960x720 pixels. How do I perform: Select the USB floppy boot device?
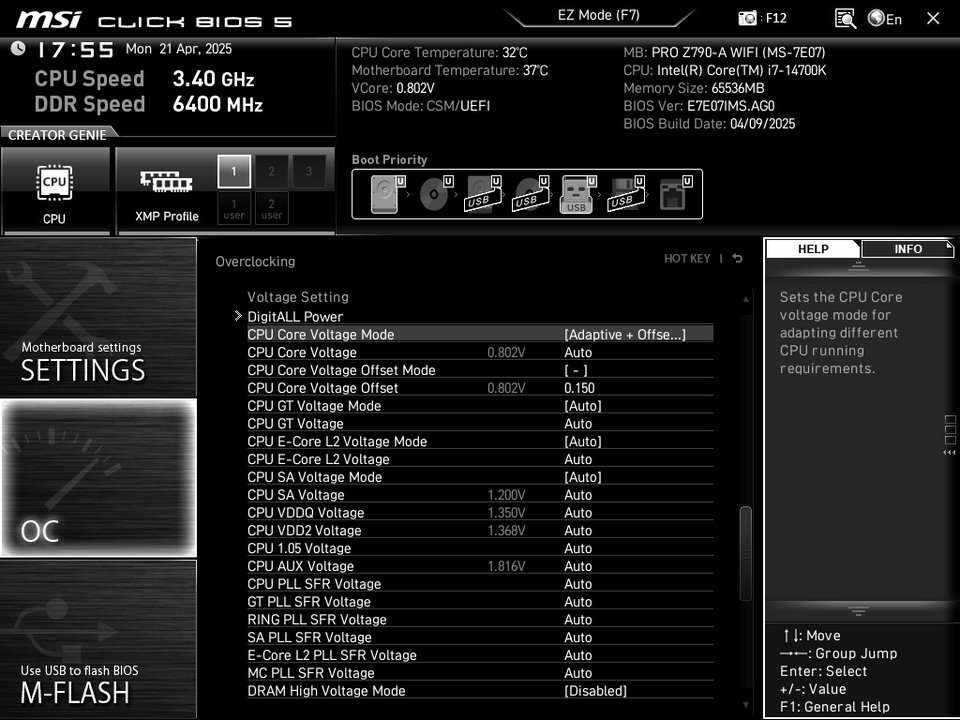click(x=626, y=194)
